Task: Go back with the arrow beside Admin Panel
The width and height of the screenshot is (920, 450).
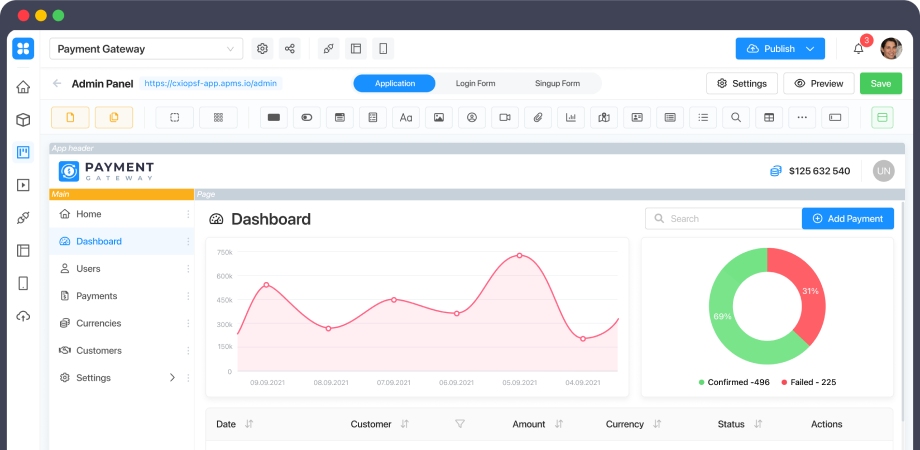Action: coord(57,83)
